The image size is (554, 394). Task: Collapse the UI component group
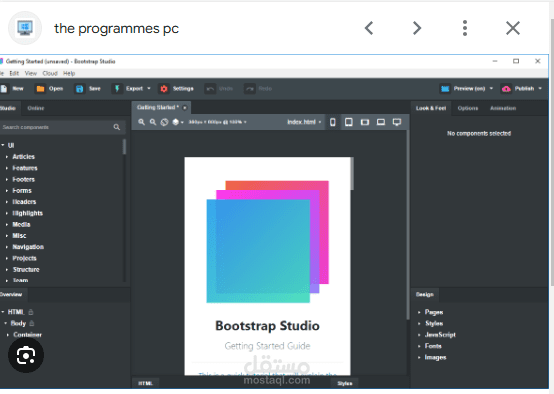pos(3,145)
